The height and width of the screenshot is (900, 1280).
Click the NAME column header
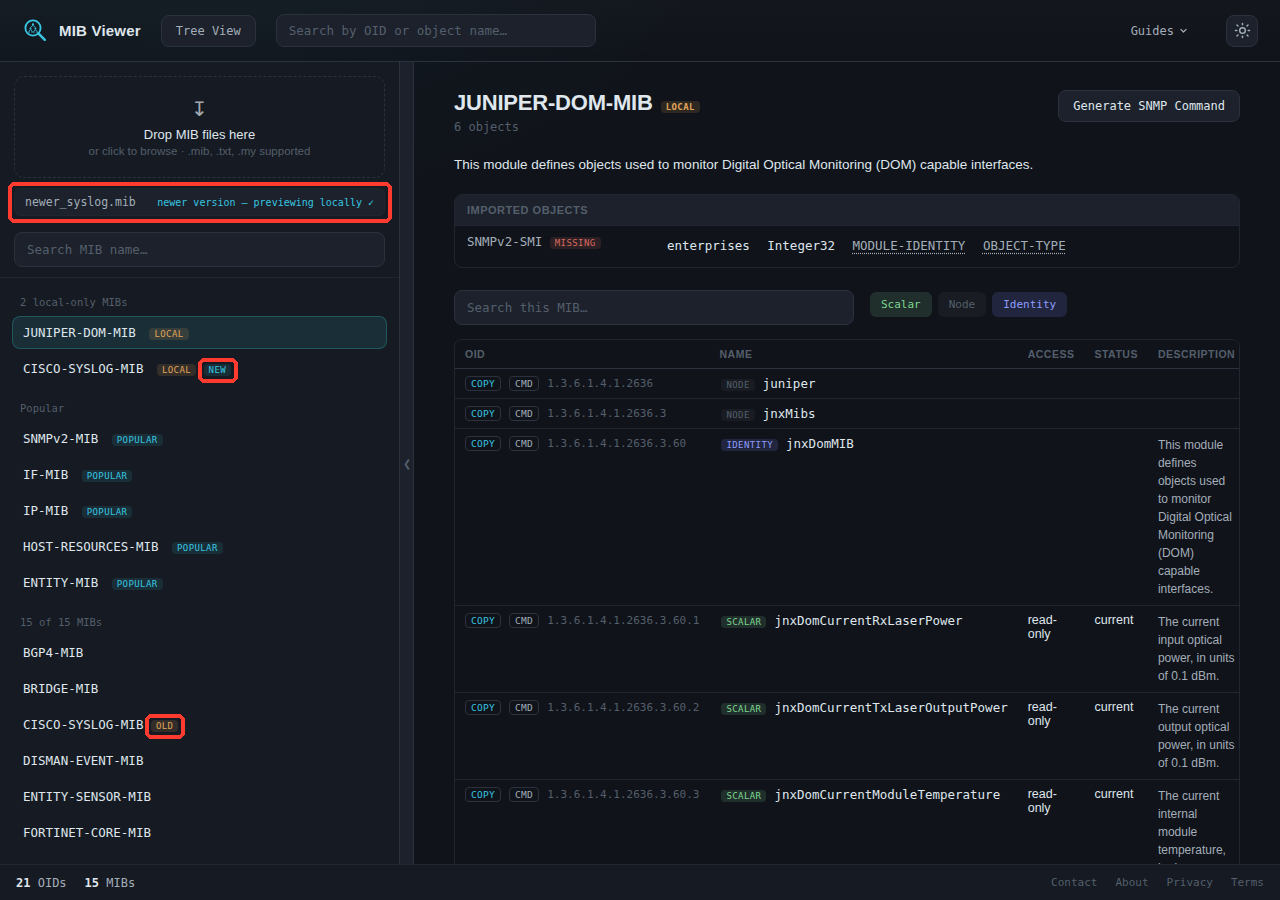tap(736, 354)
